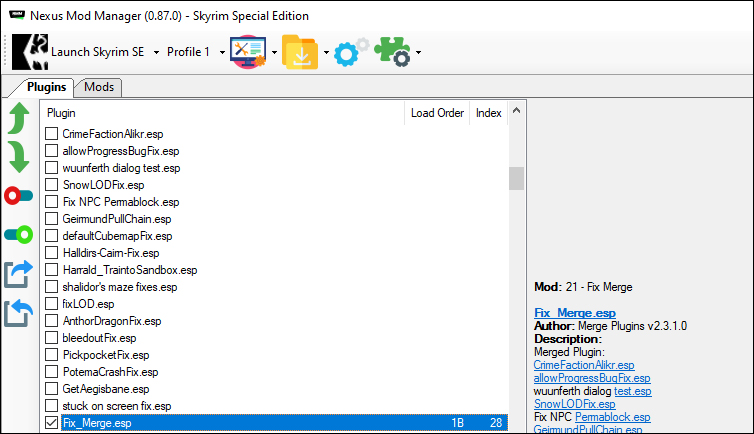Tick the GetAegisbane.esp checkbox
754x434 pixels.
point(51,388)
